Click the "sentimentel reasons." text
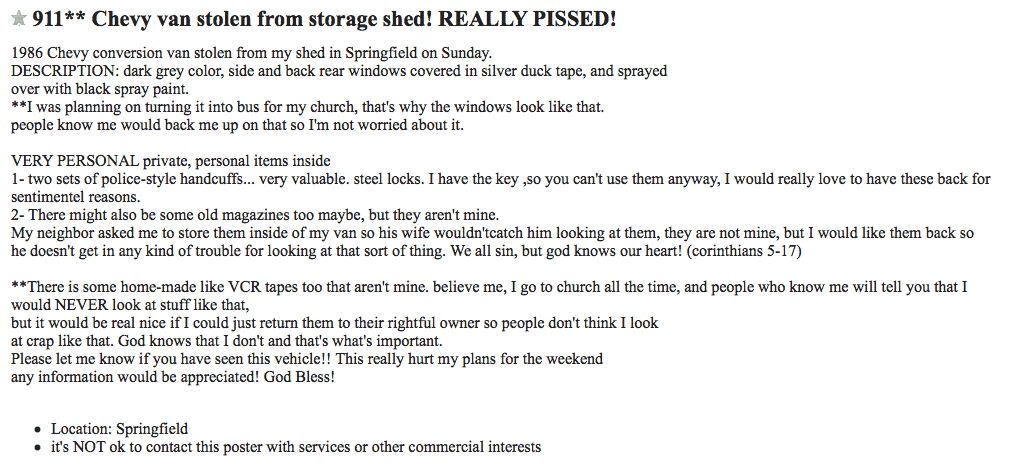The height and width of the screenshot is (468, 1011). pyautogui.click(x=75, y=197)
